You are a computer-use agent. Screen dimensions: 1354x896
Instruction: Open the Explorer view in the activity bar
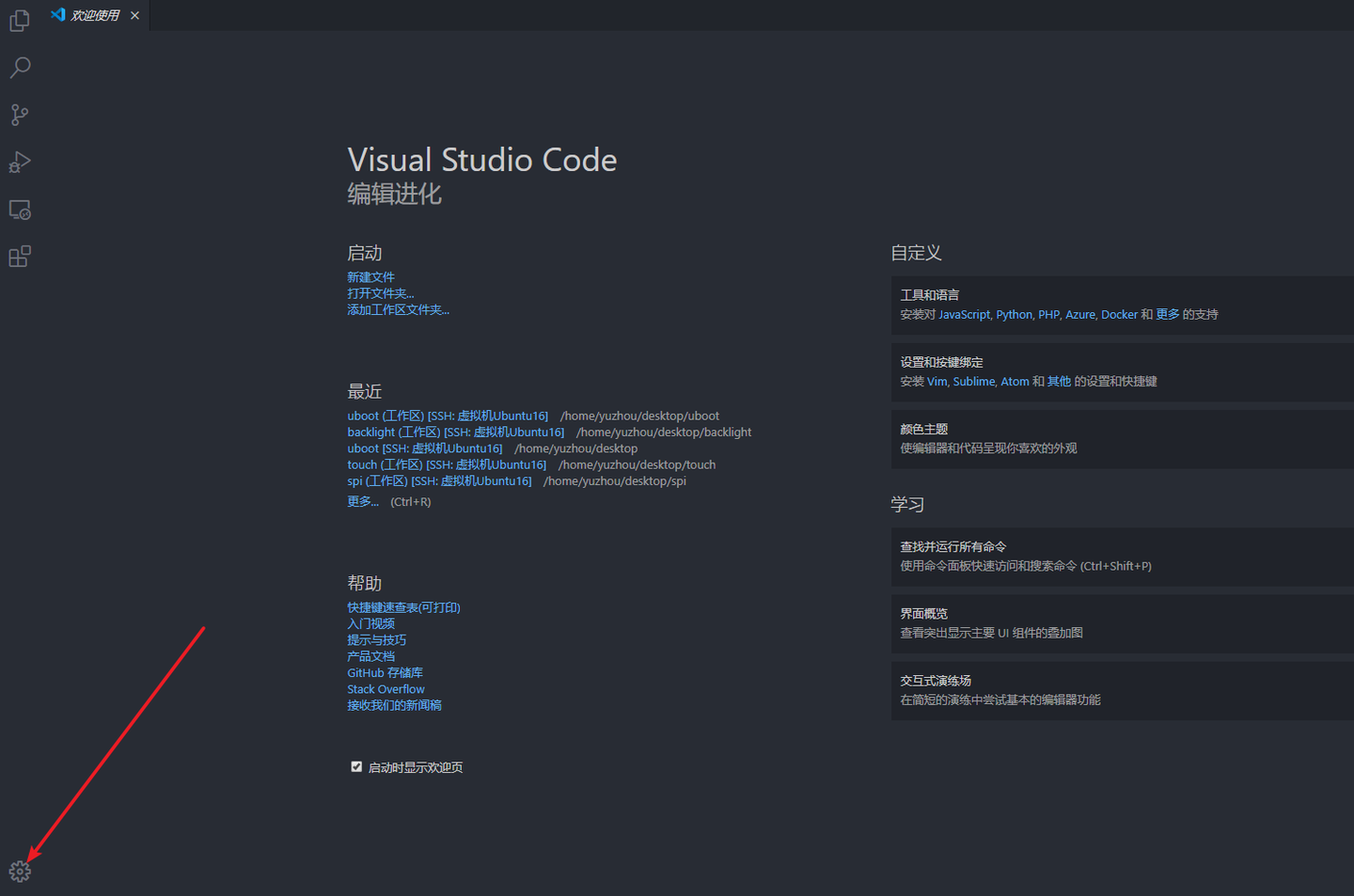pyautogui.click(x=20, y=20)
